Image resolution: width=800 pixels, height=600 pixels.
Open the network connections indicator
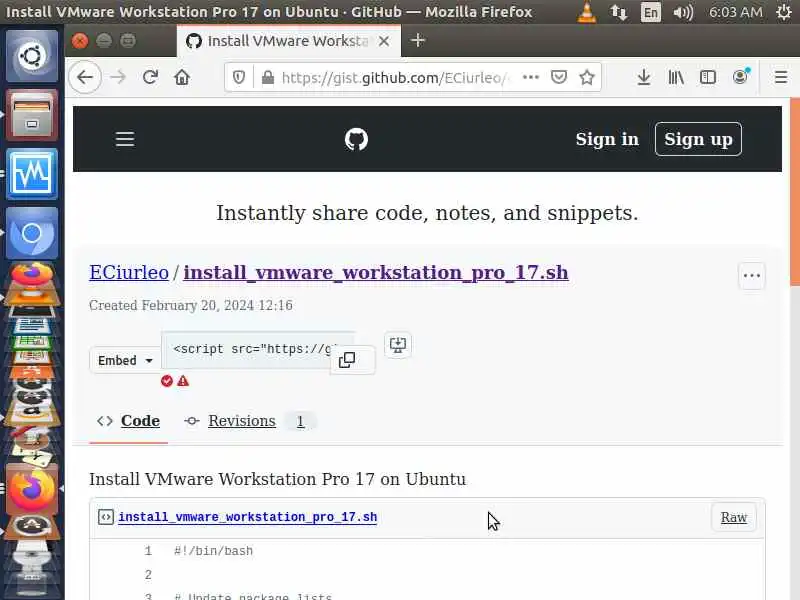(619, 12)
